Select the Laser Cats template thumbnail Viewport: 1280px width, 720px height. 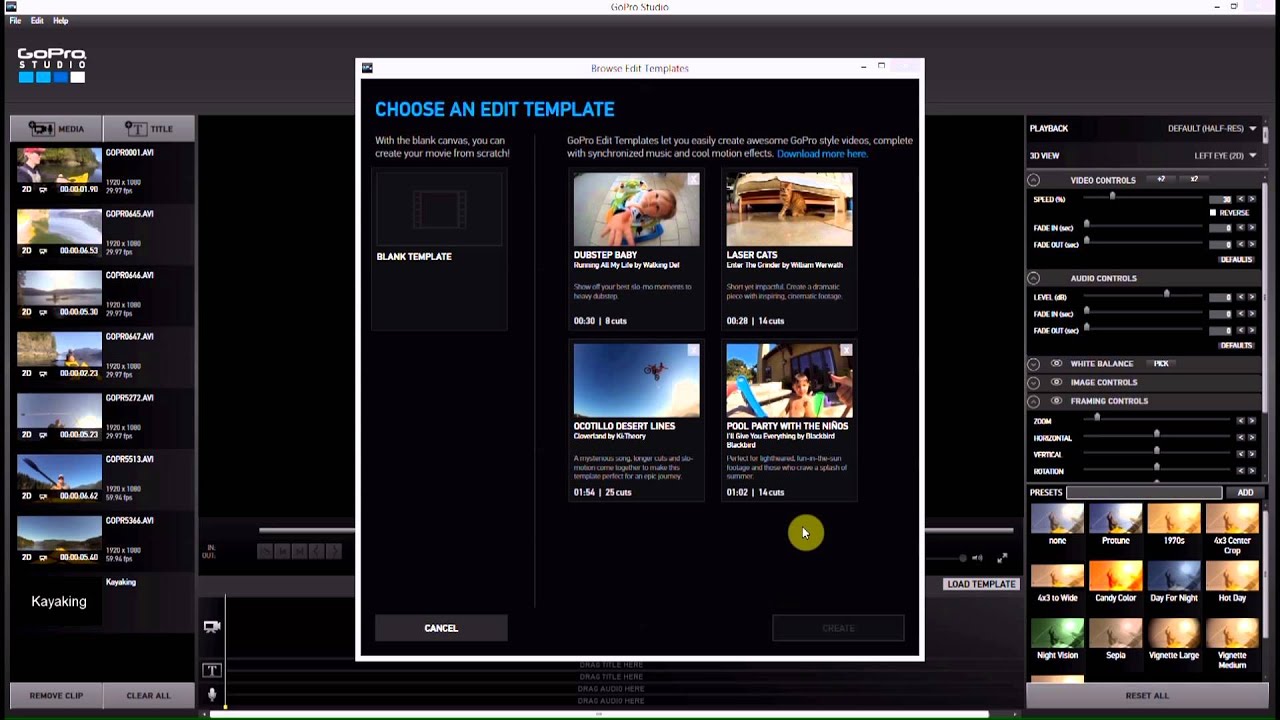[789, 209]
